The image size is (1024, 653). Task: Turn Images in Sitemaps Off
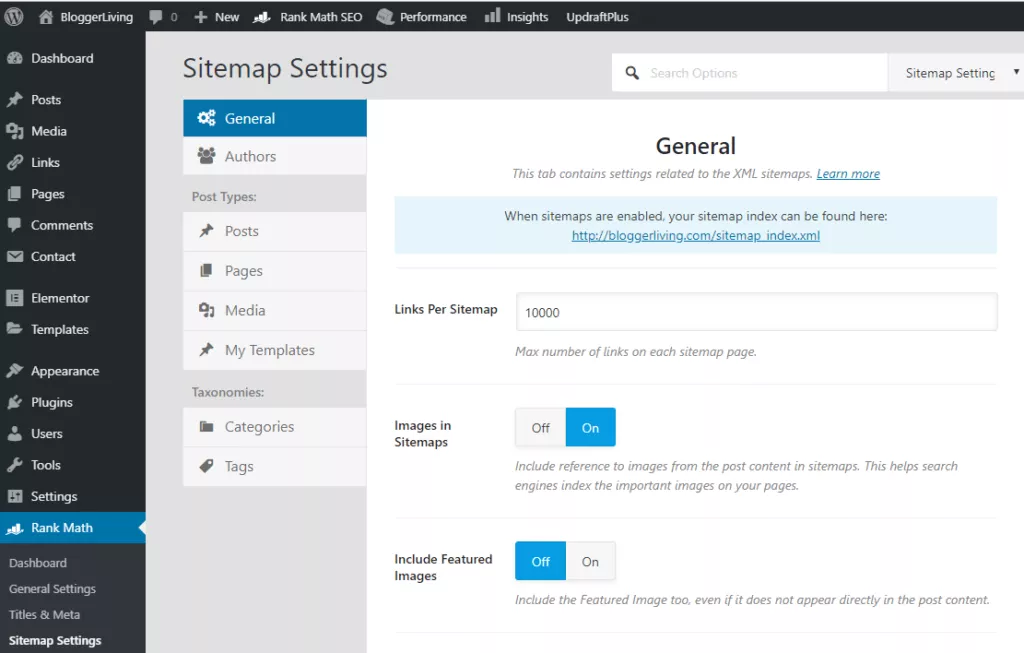coord(541,428)
